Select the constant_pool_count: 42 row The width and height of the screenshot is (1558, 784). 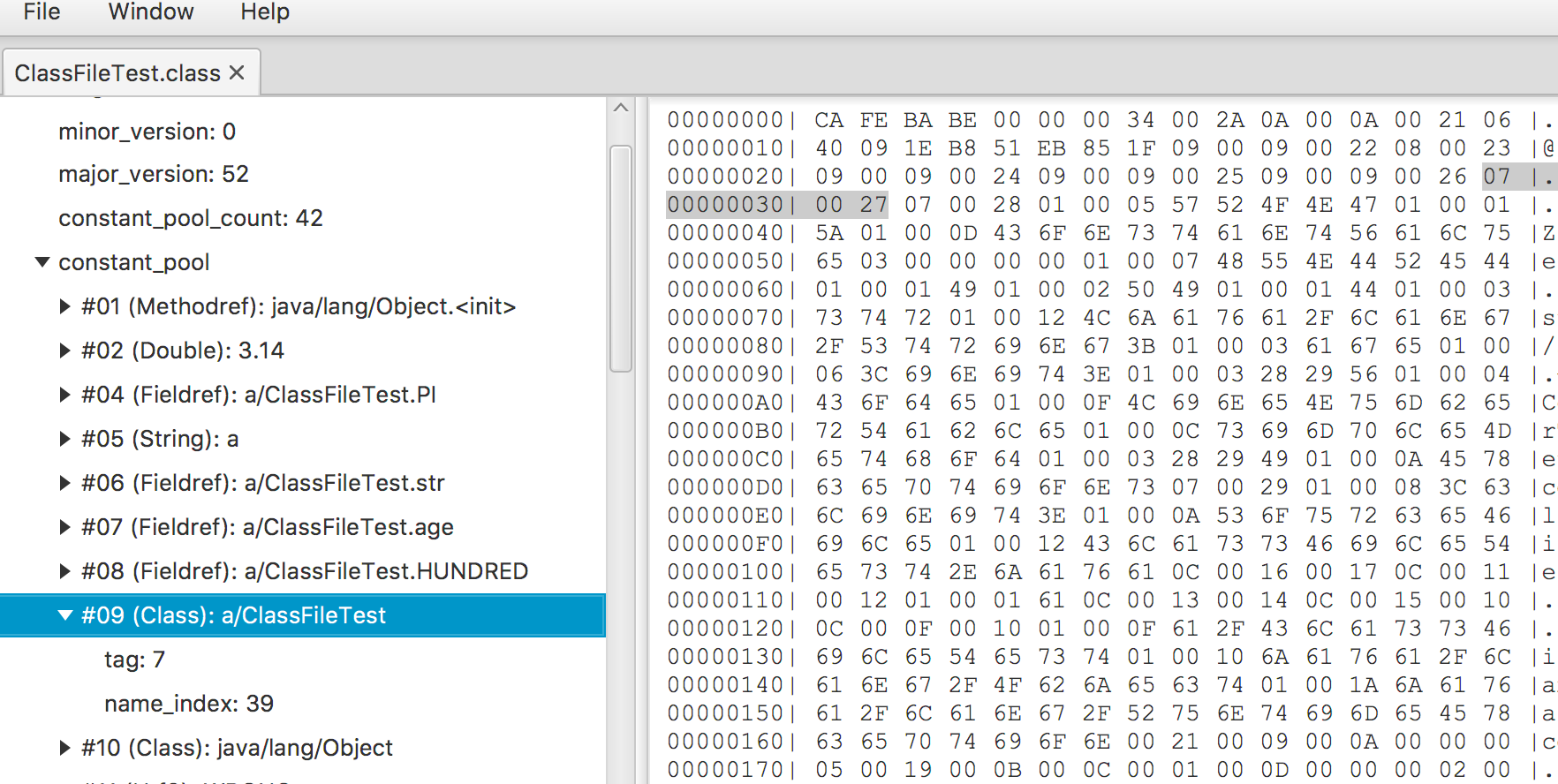click(x=303, y=218)
